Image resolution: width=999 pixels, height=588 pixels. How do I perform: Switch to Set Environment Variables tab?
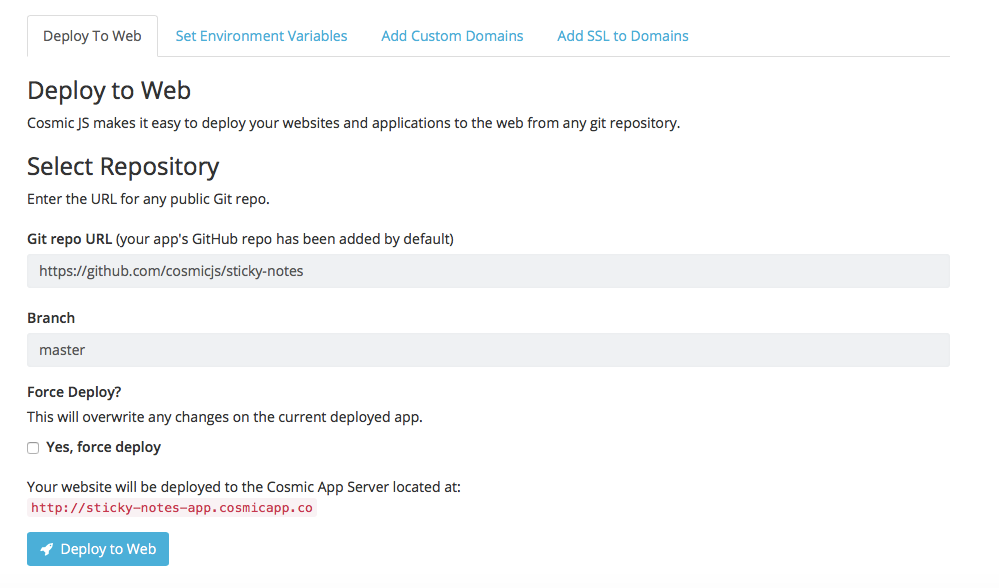pos(261,36)
